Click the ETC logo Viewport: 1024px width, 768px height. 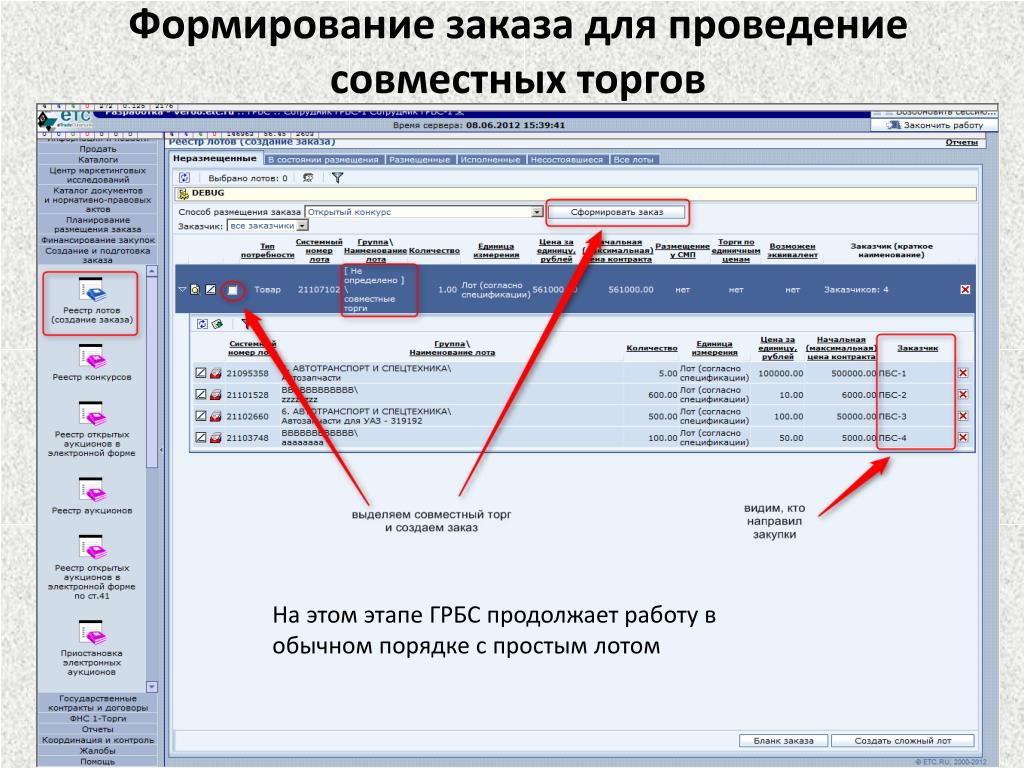click(x=66, y=119)
